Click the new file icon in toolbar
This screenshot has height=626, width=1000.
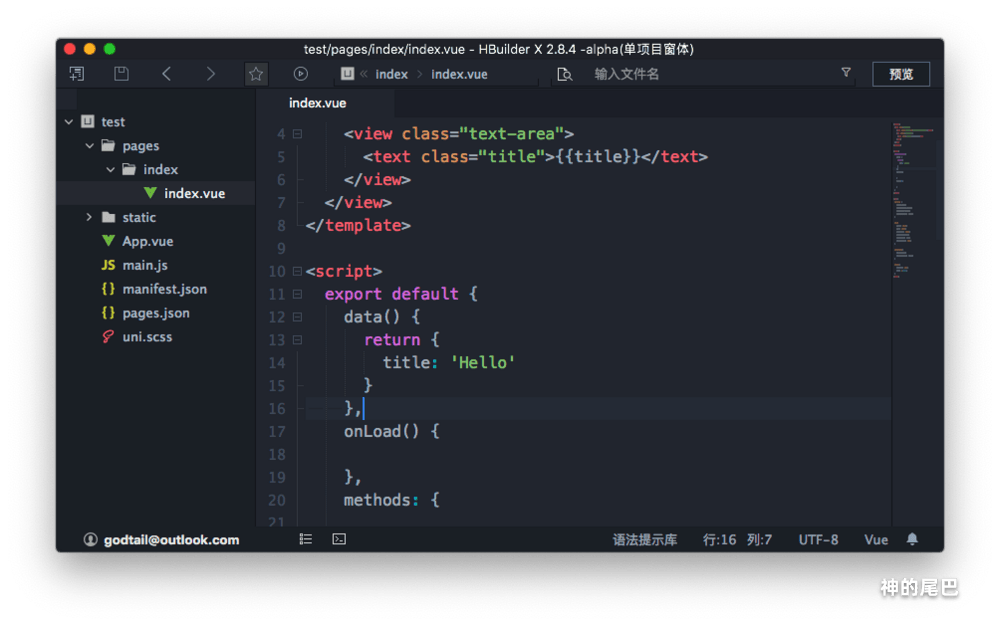pyautogui.click(x=77, y=74)
